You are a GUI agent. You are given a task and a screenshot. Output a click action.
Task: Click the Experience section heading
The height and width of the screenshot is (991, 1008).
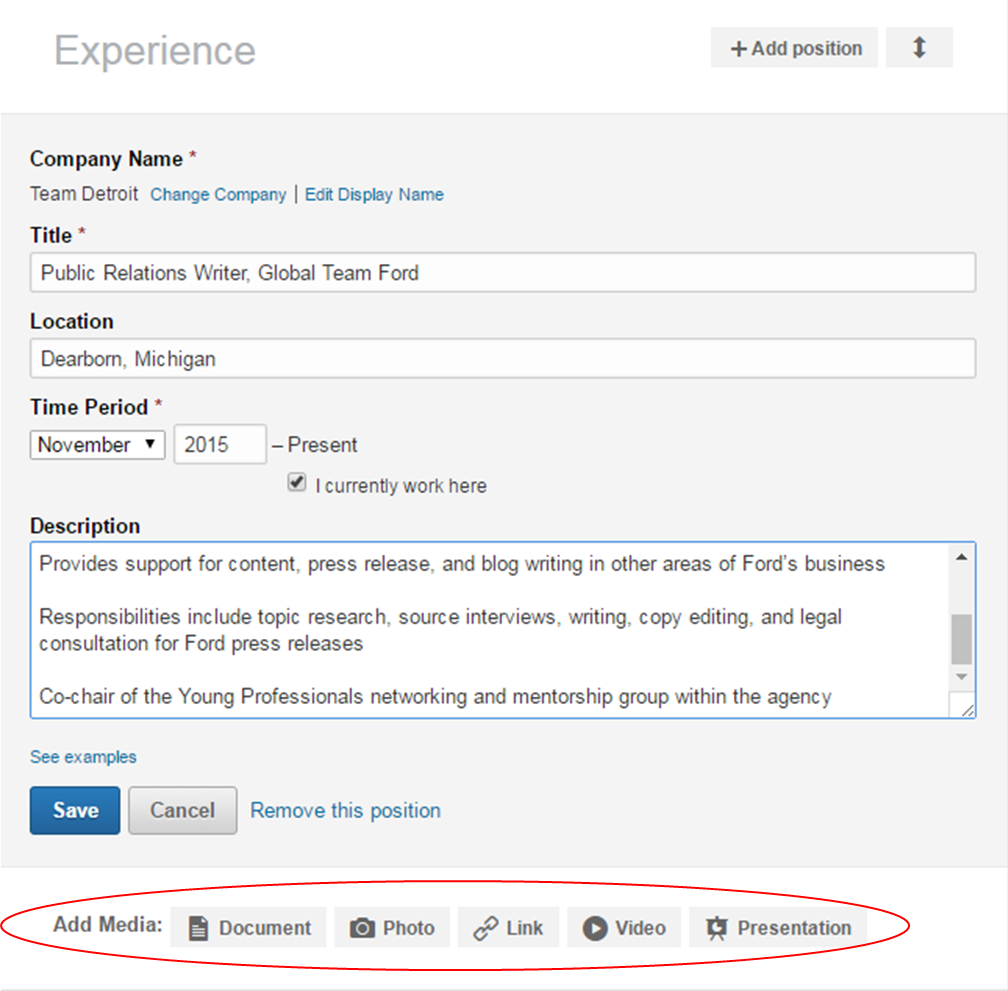coord(155,50)
